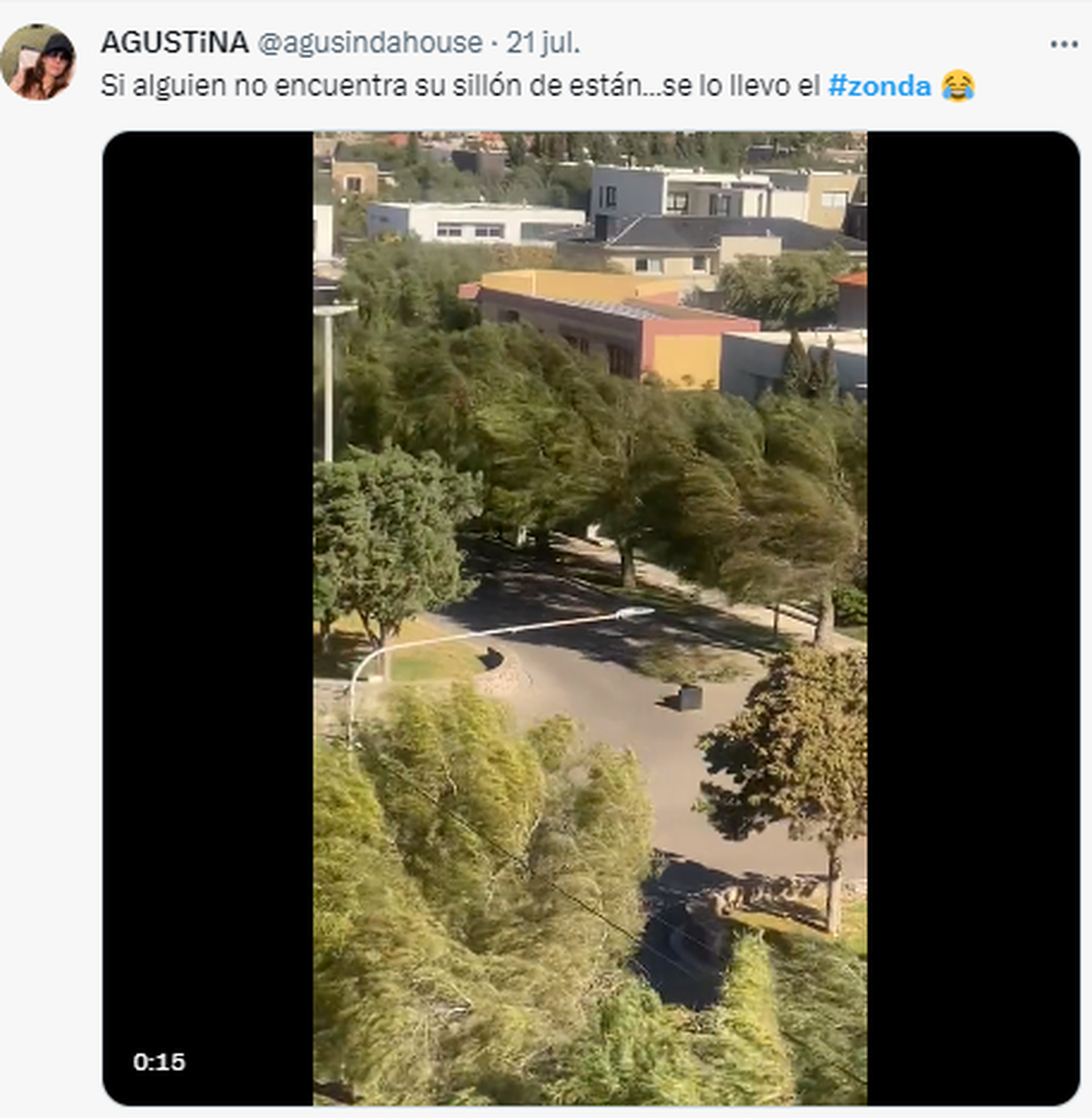Open the three-dot more options menu
The width and height of the screenshot is (1092, 1118).
(1063, 44)
